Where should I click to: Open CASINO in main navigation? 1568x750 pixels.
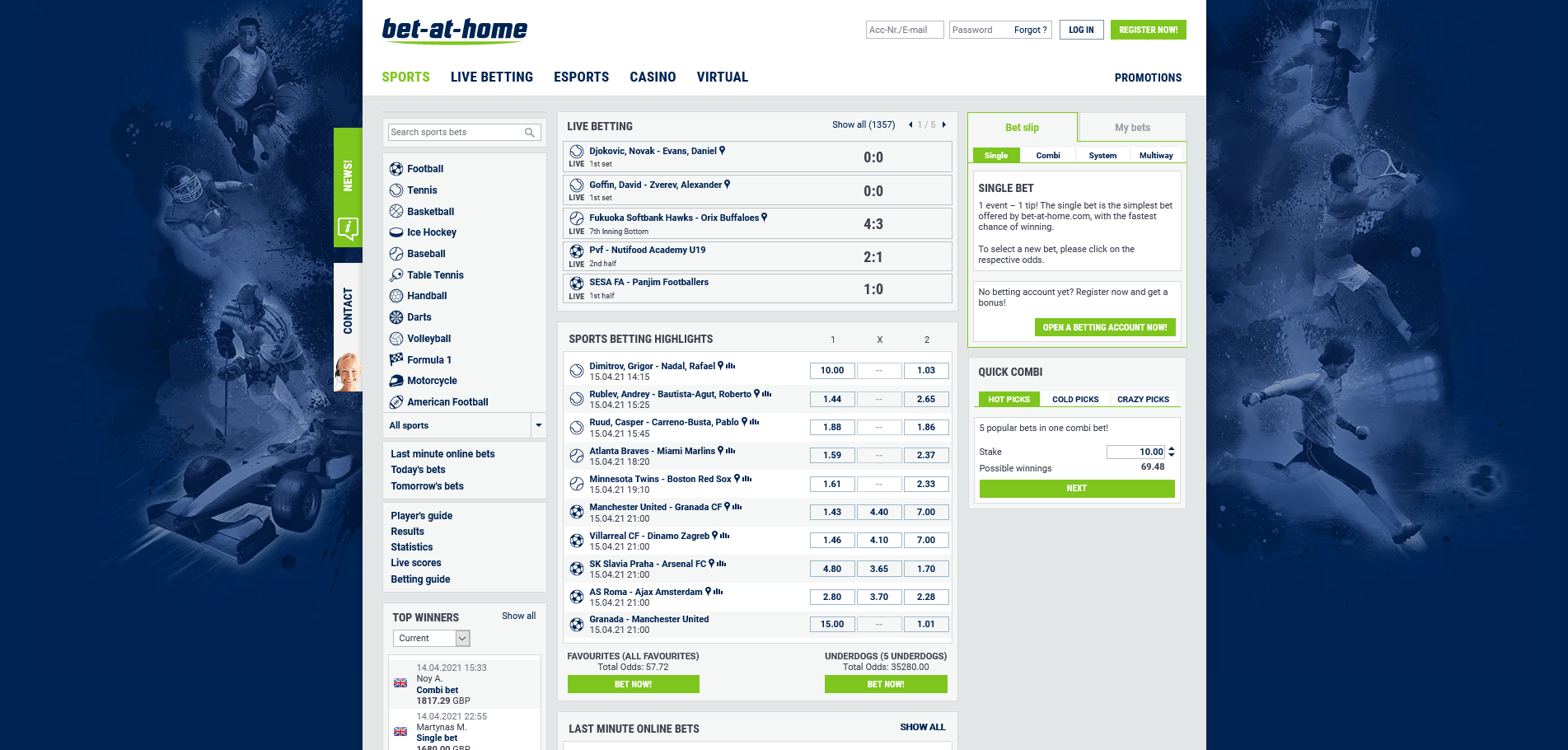[x=653, y=77]
